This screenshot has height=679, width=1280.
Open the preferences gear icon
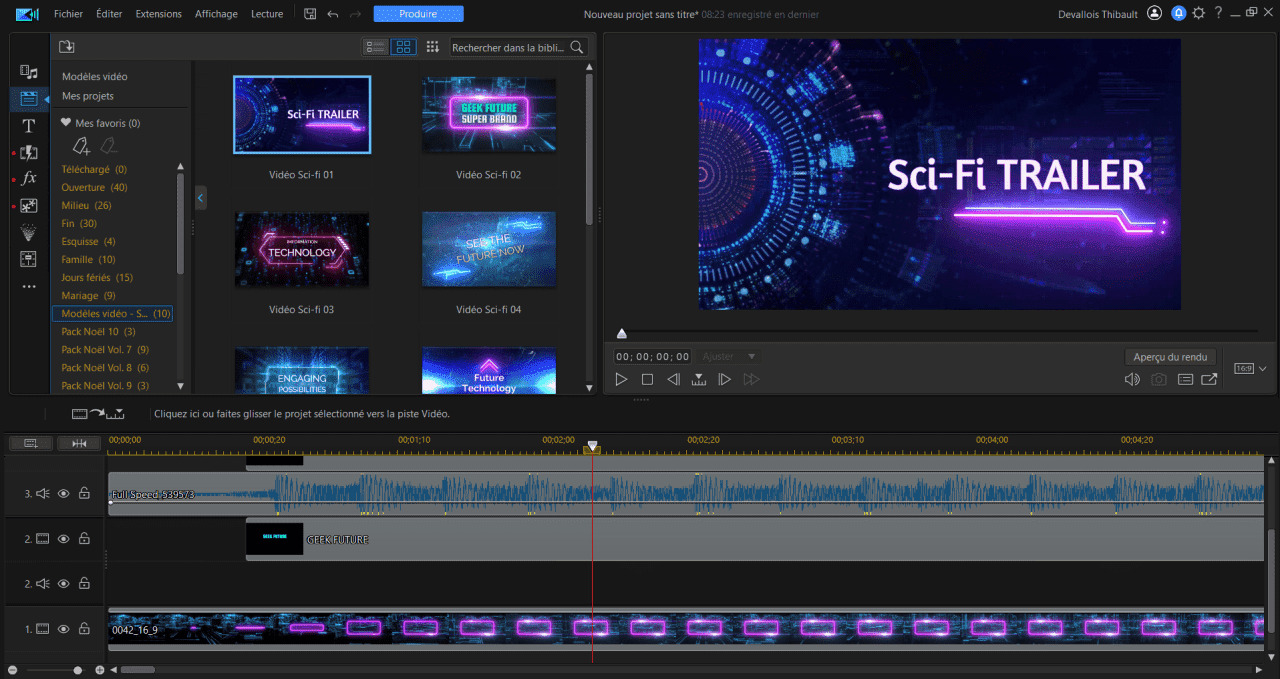pyautogui.click(x=1198, y=13)
